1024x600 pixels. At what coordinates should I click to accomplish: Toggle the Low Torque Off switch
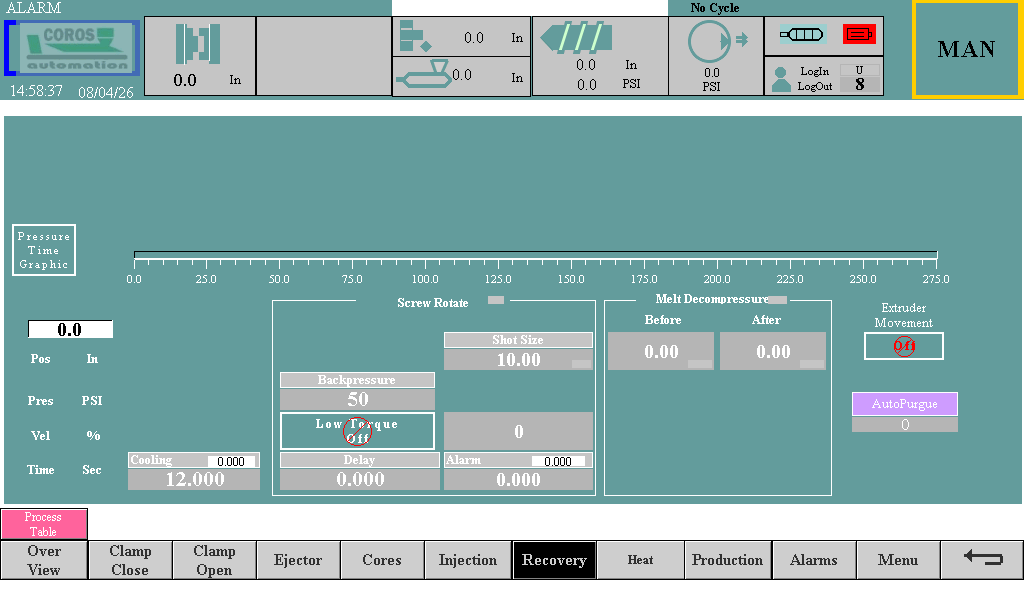click(357, 431)
